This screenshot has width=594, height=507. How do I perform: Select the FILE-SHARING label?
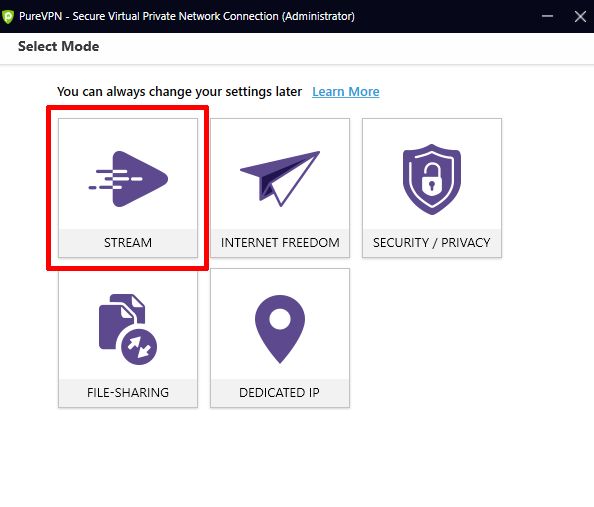click(x=128, y=393)
